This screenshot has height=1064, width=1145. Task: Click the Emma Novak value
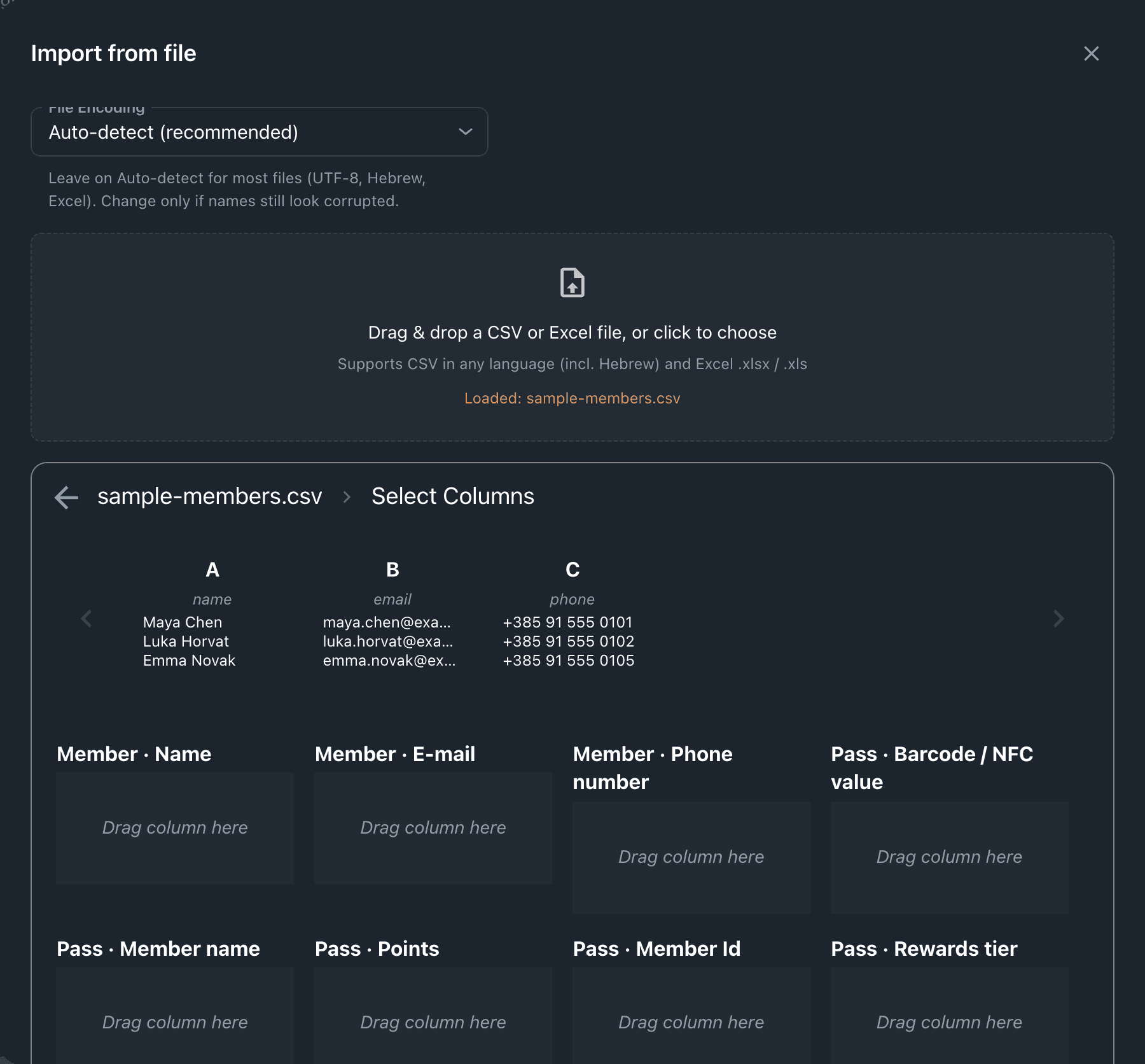[189, 661]
